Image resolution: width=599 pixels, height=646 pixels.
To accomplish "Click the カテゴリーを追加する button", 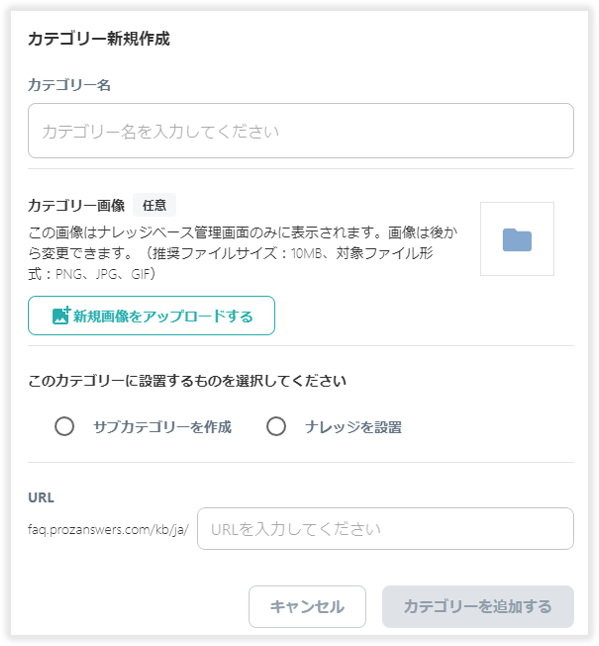I will tap(477, 606).
